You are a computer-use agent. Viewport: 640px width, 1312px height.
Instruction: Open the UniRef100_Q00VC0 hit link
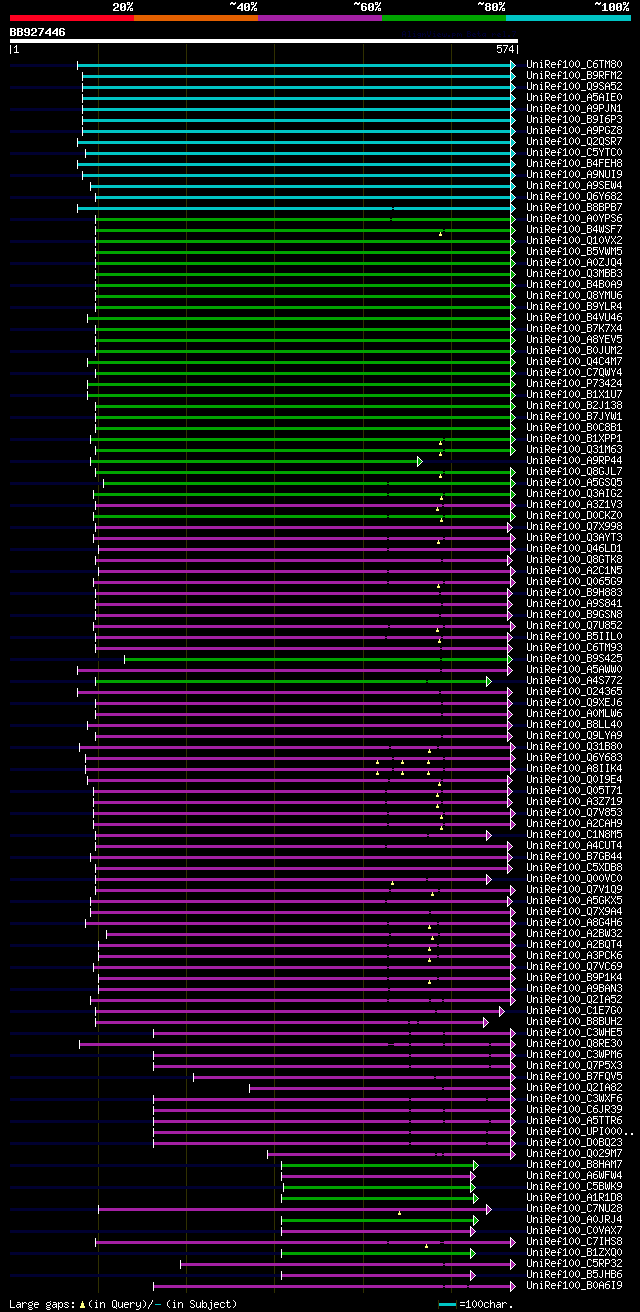[x=574, y=879]
